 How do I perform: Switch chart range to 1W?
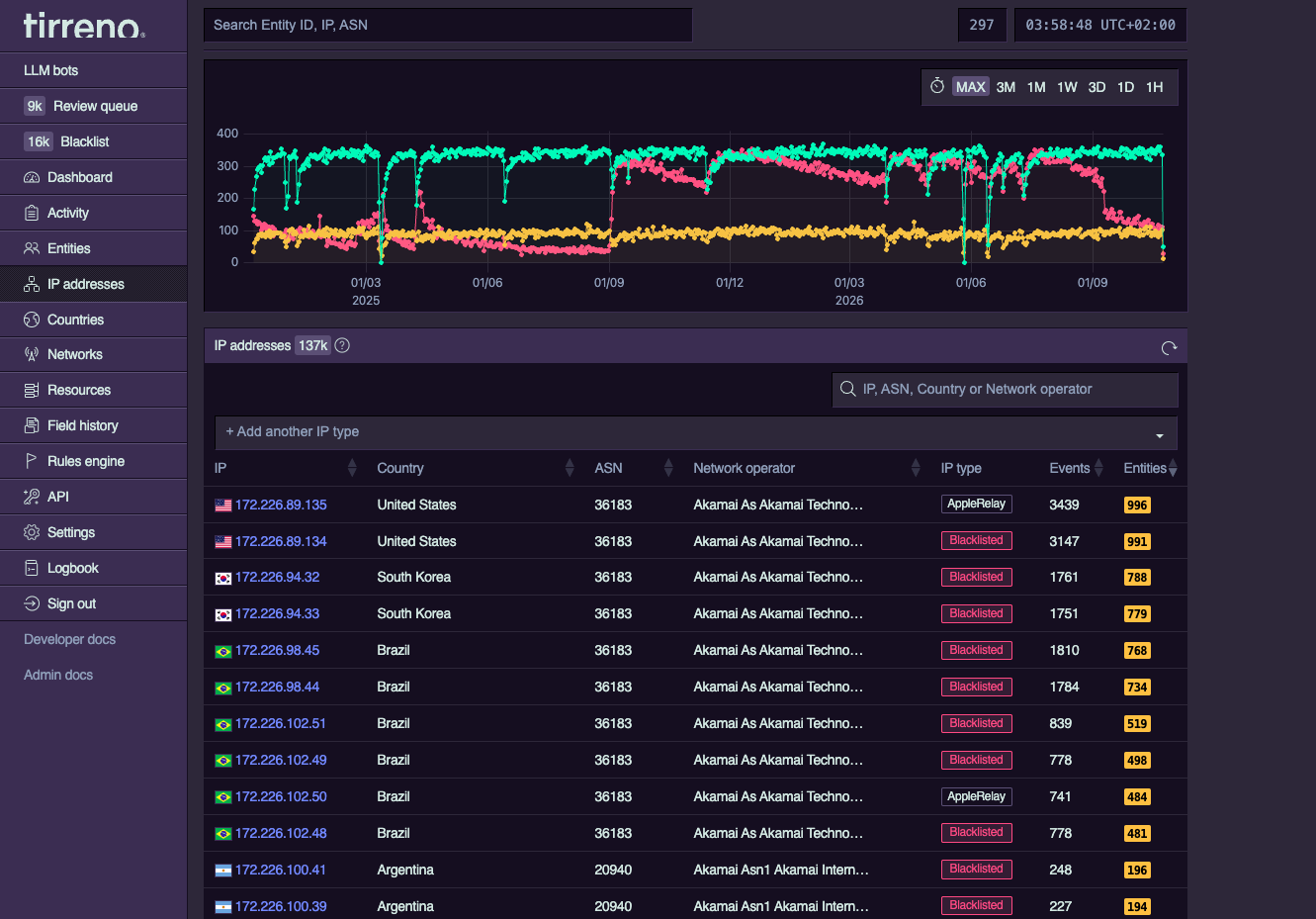tap(1067, 87)
